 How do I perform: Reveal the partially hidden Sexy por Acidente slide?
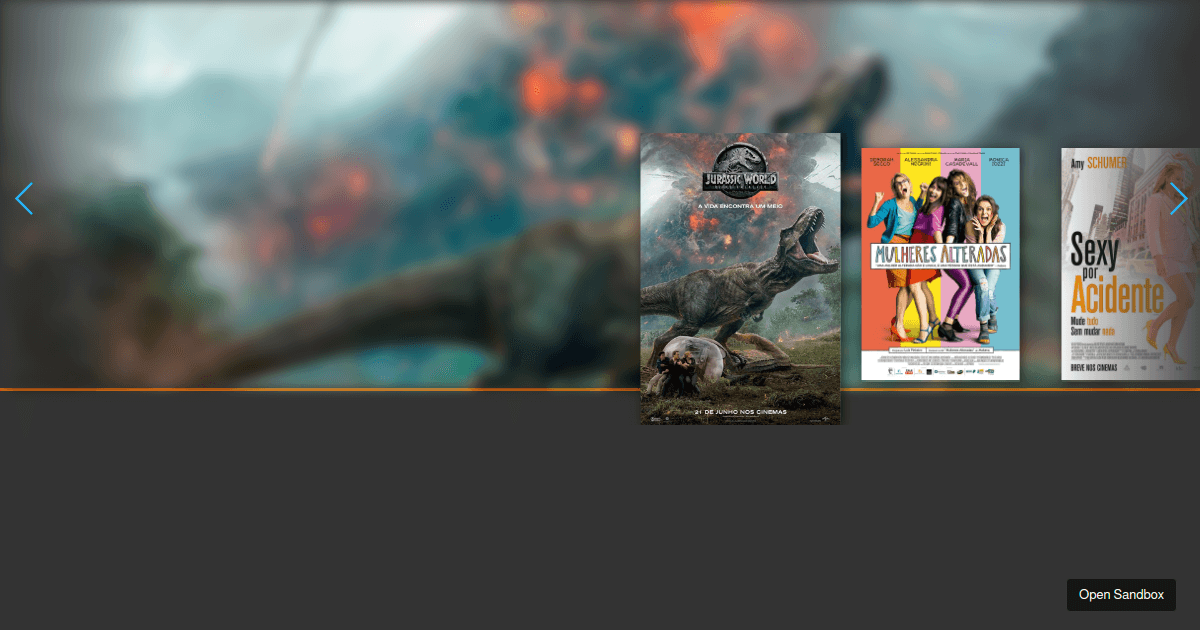(x=1179, y=199)
